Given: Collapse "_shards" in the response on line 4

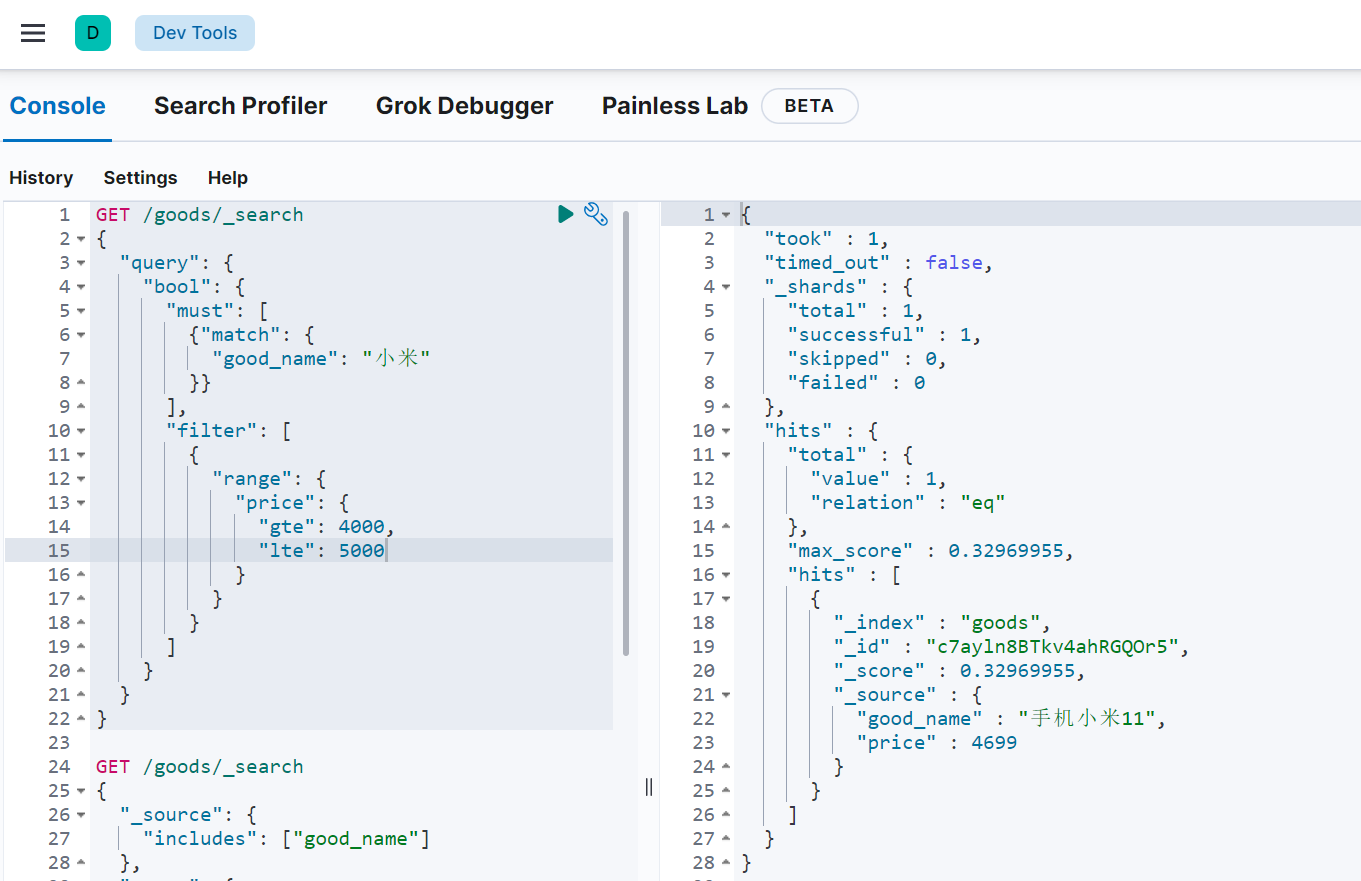Looking at the screenshot, I should point(726,287).
